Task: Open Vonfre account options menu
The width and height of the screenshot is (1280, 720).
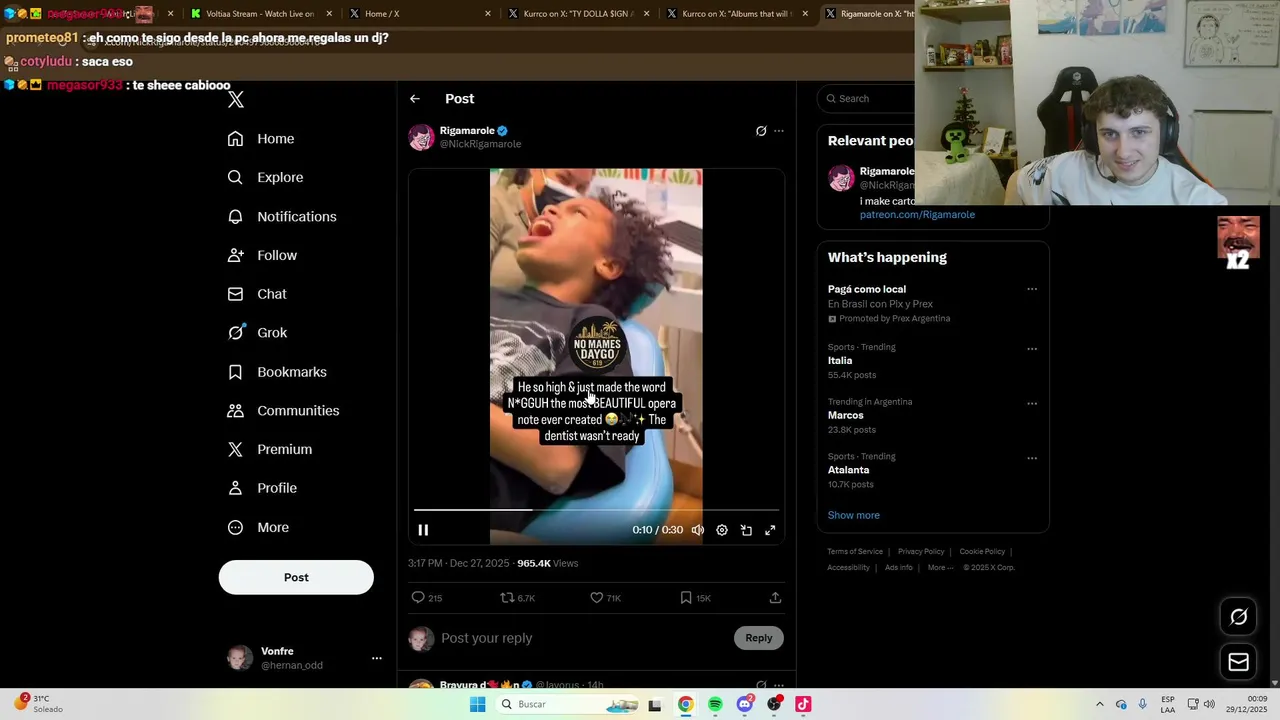Action: point(377,658)
